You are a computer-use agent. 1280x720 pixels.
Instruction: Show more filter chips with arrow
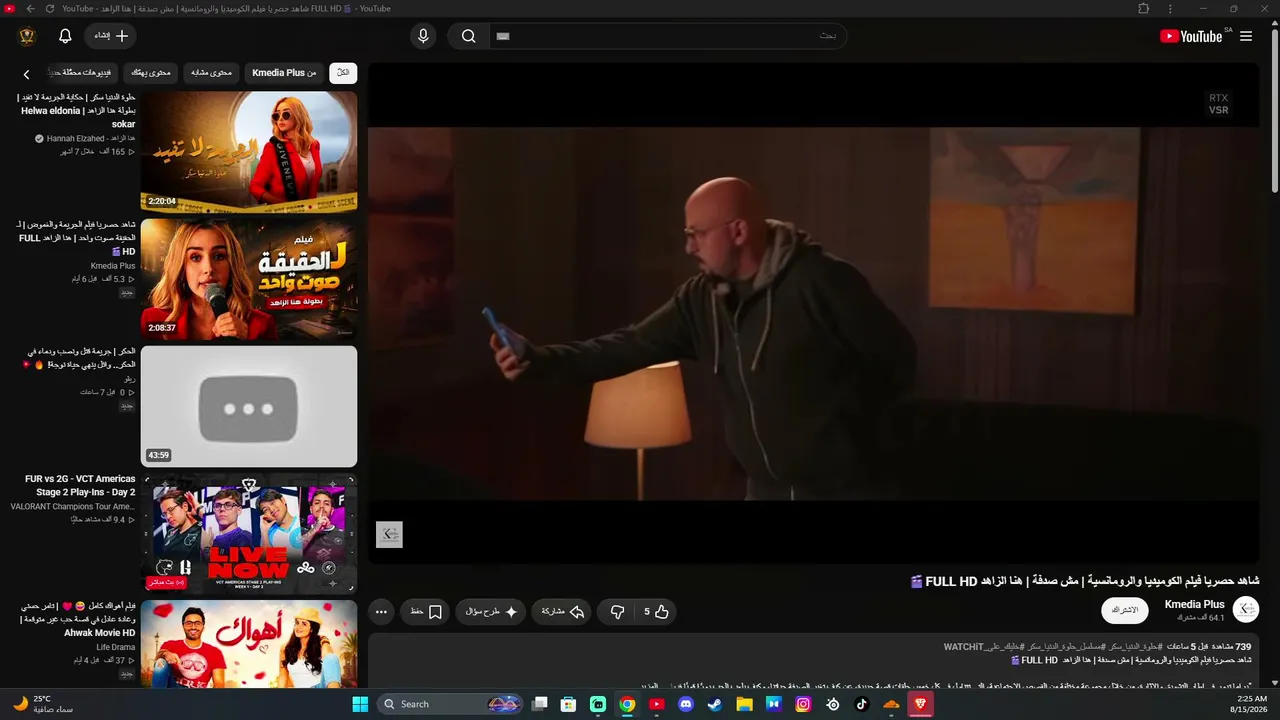(27, 74)
